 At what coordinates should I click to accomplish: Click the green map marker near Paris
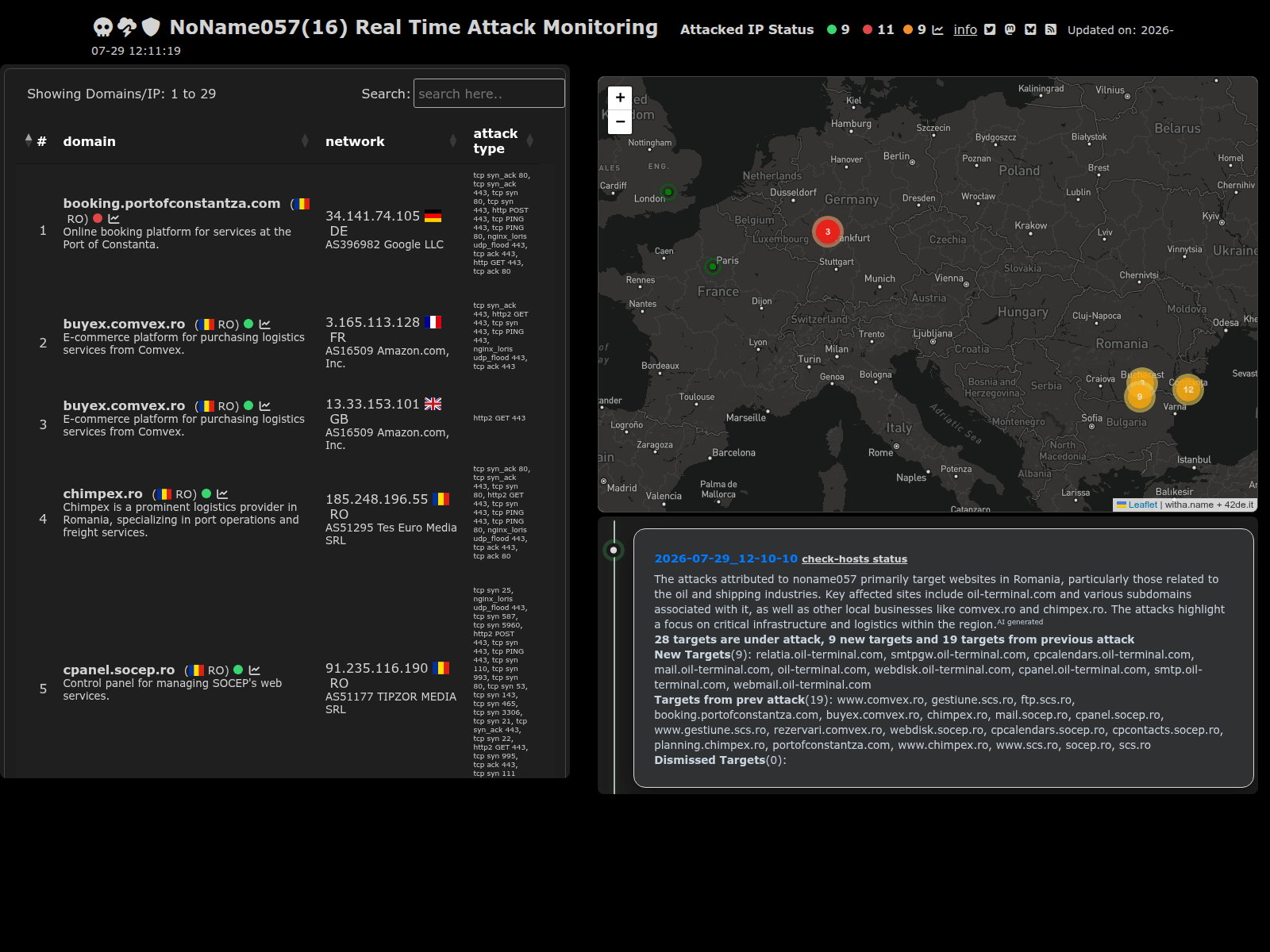[712, 267]
